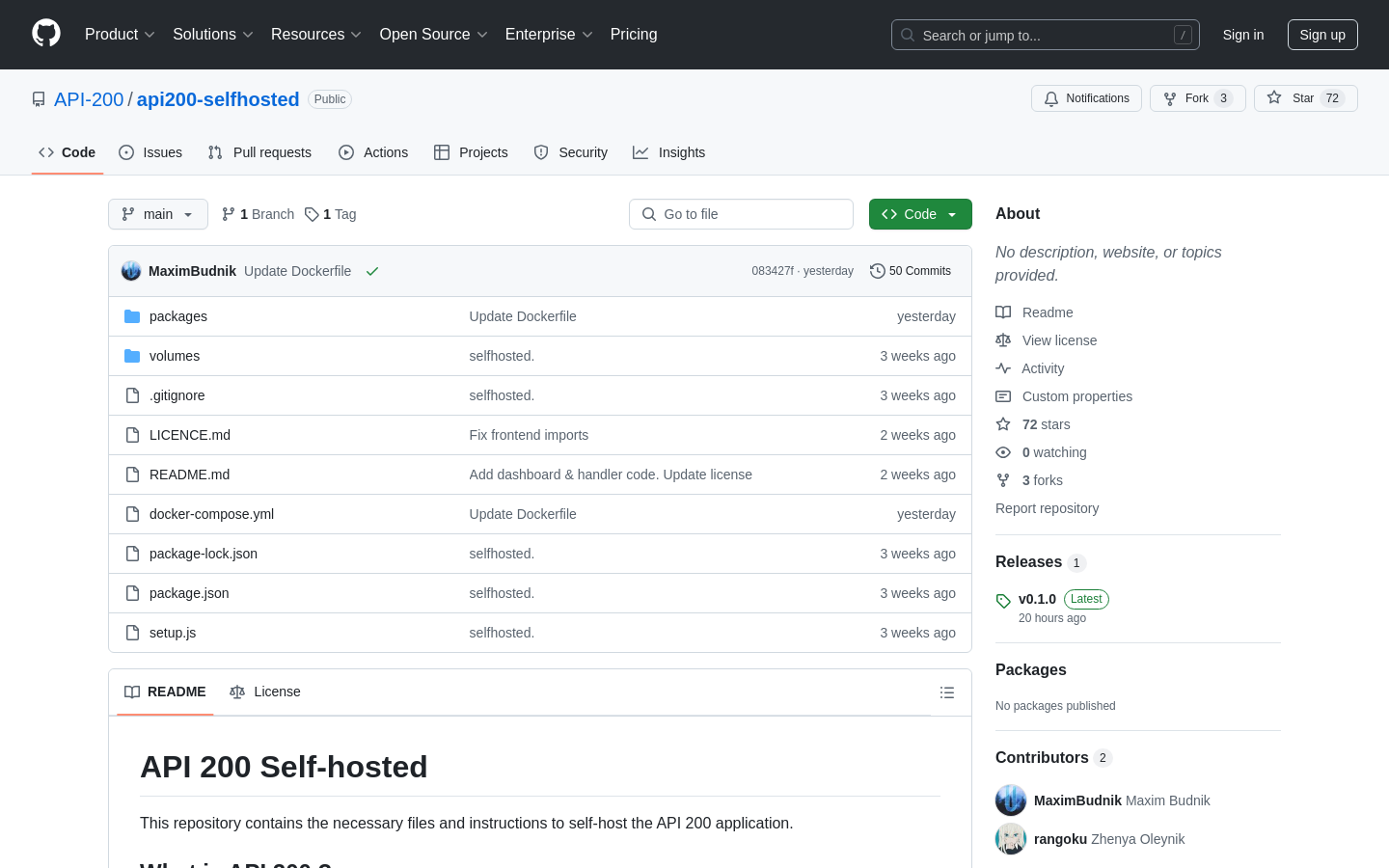This screenshot has width=1389, height=868.
Task: Open docker-compose.yml file
Action: [211, 514]
